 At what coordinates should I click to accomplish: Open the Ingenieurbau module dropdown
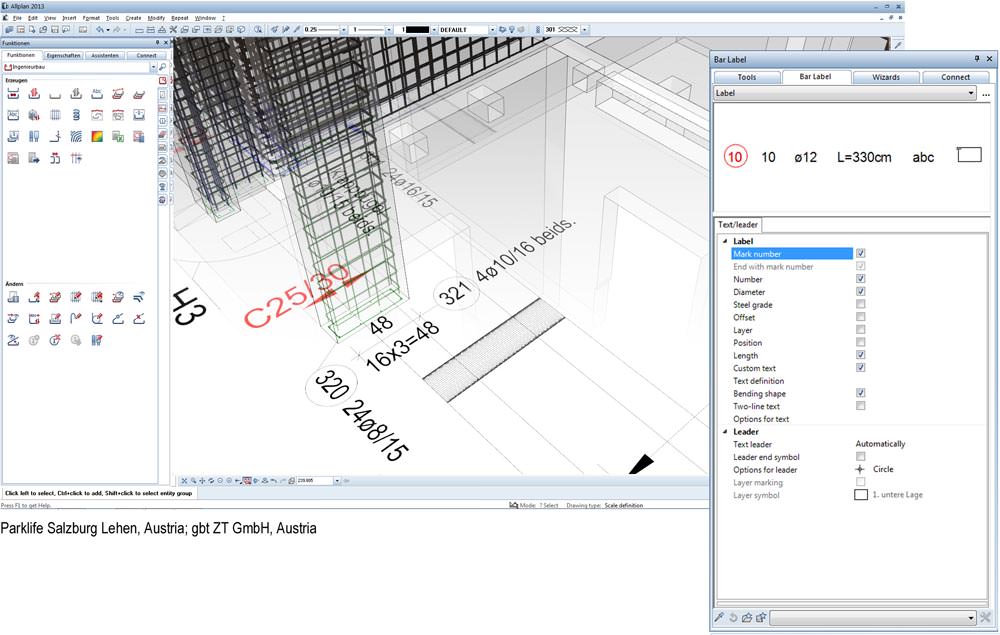[153, 67]
